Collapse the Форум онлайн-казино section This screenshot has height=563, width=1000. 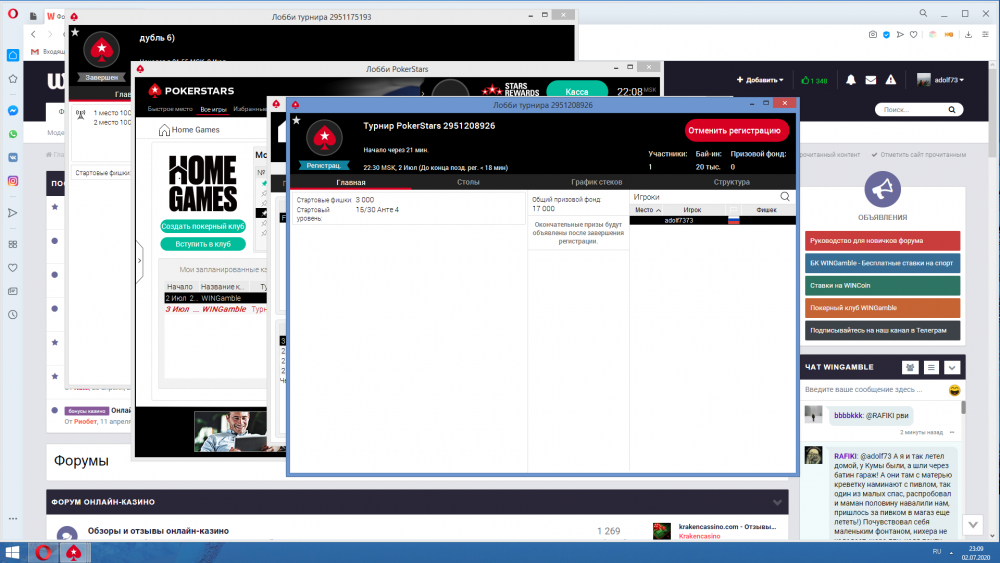[776, 502]
